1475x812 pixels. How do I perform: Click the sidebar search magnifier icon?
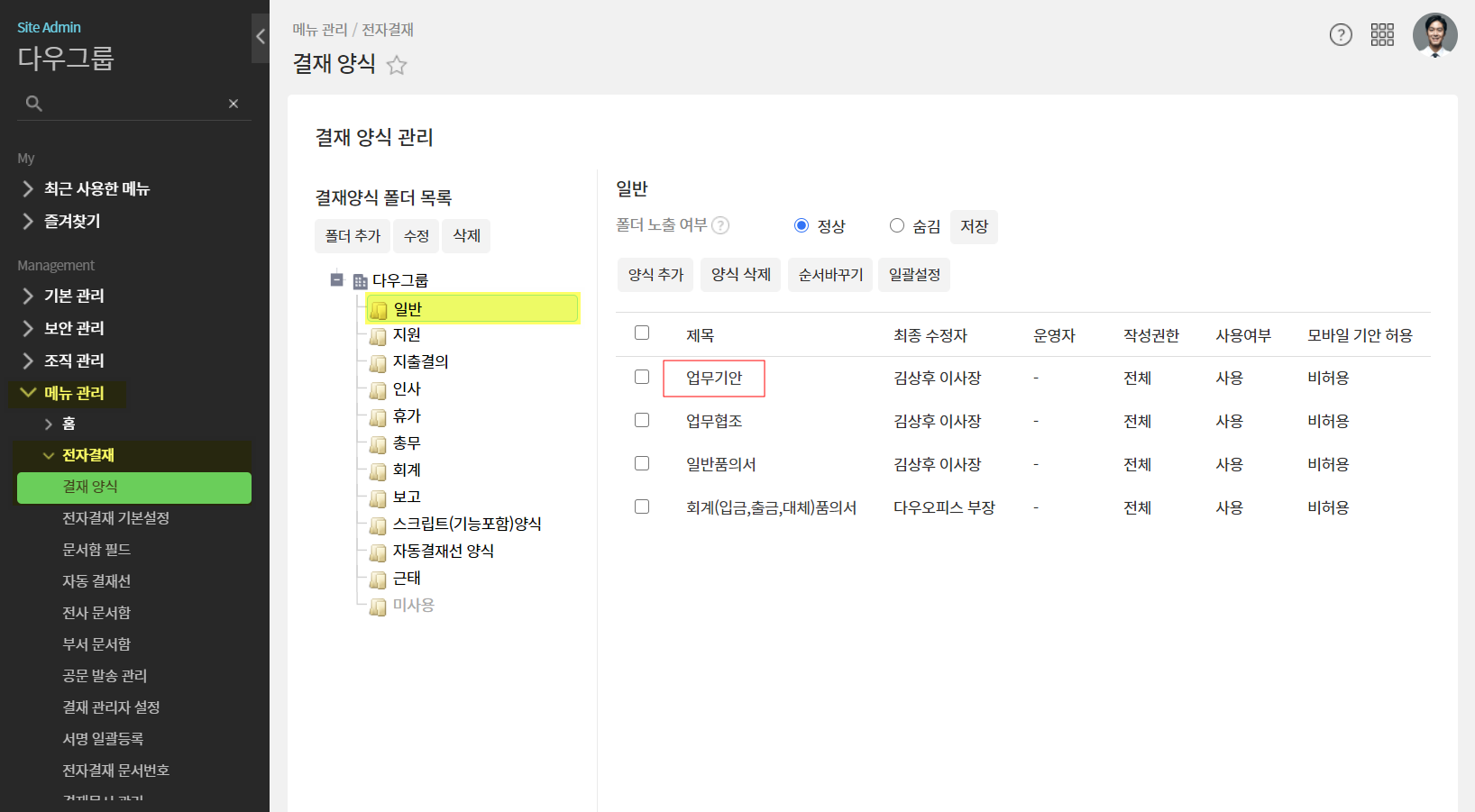pos(34,104)
